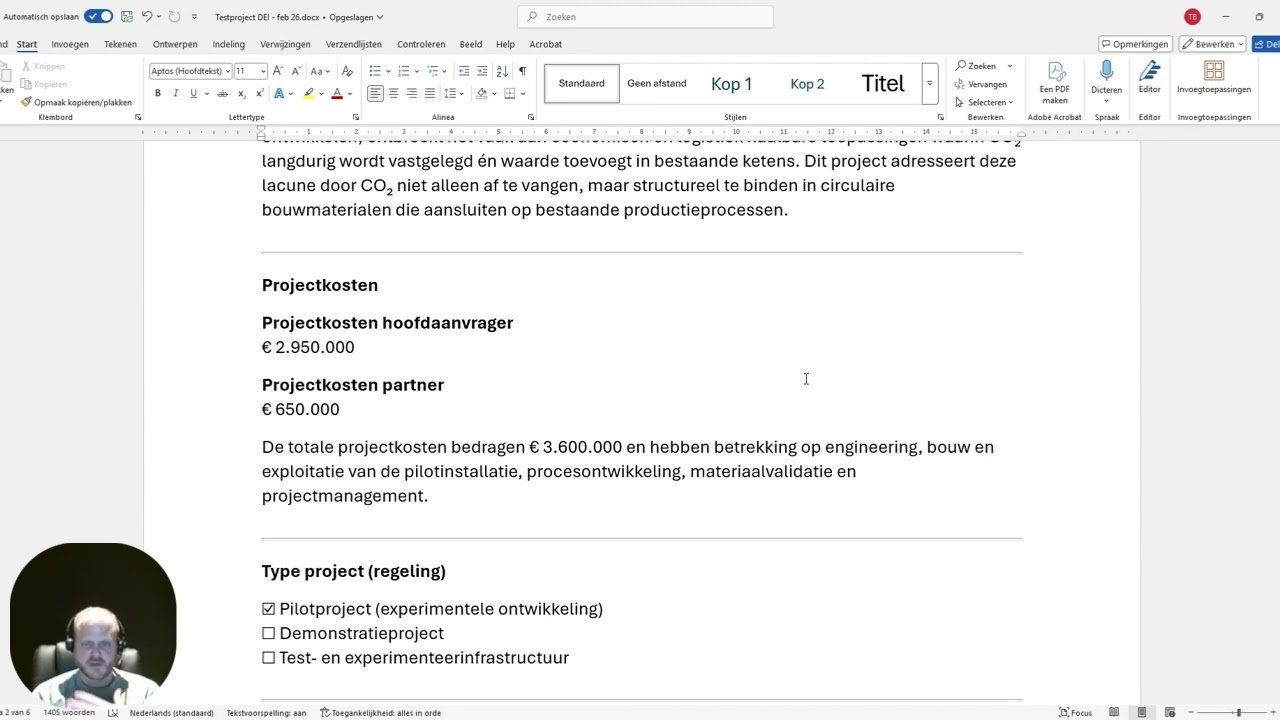Increase the paragraph indent

point(482,71)
